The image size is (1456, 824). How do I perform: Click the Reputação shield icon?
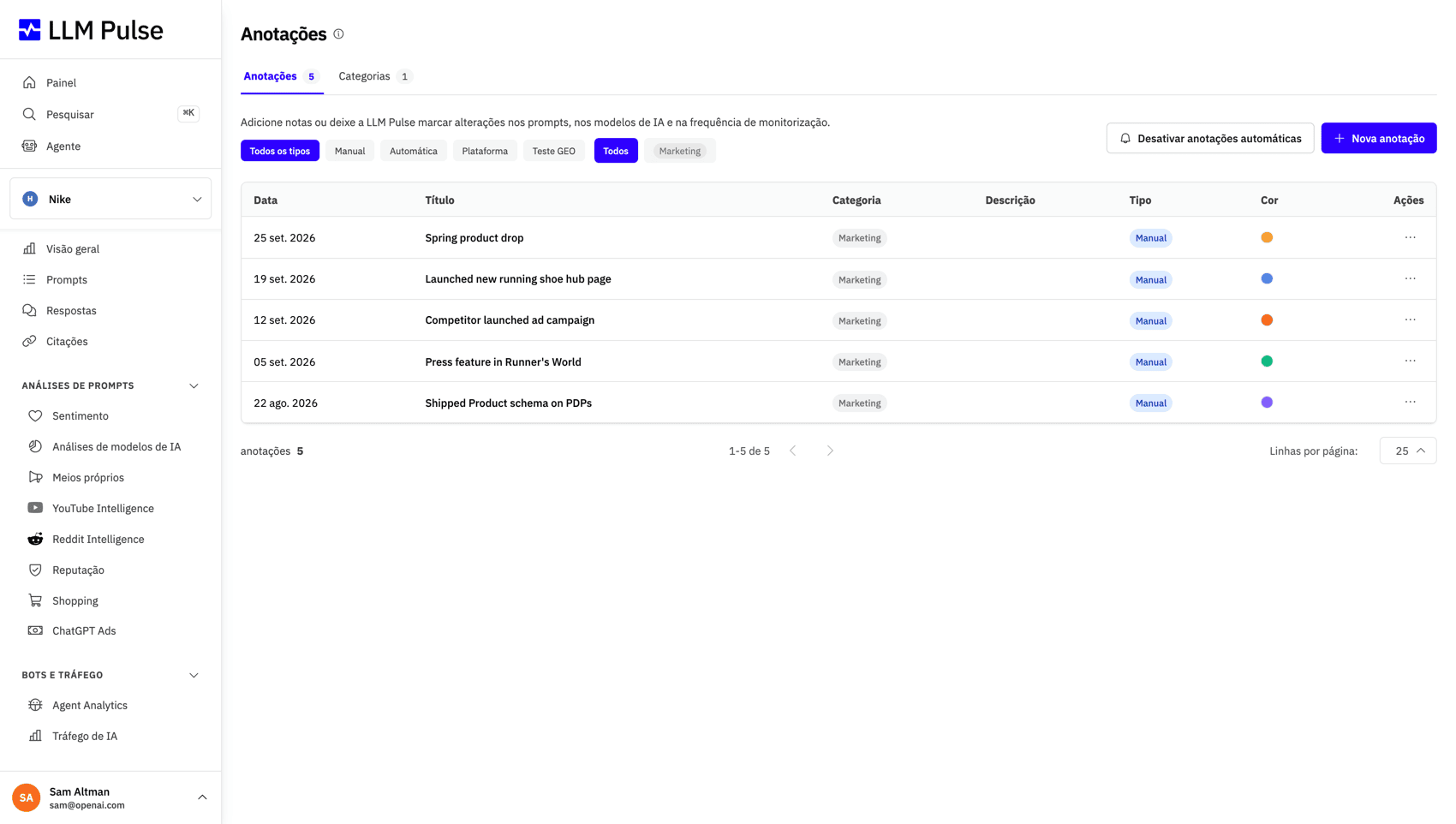pos(35,570)
